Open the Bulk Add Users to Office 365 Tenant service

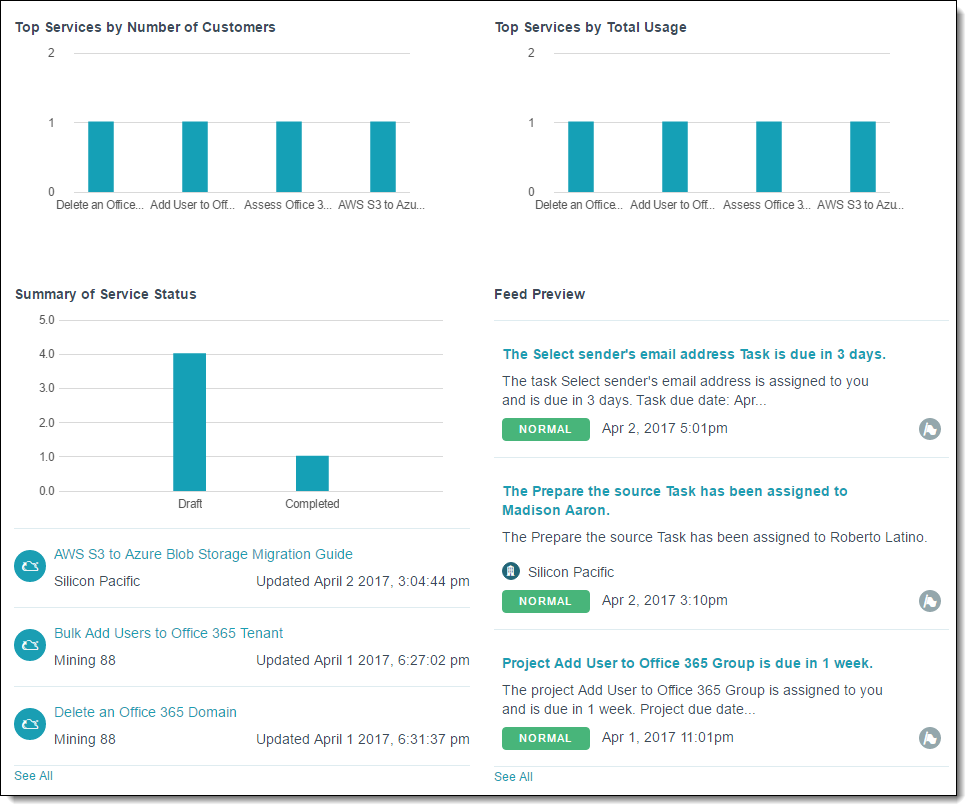[x=168, y=633]
